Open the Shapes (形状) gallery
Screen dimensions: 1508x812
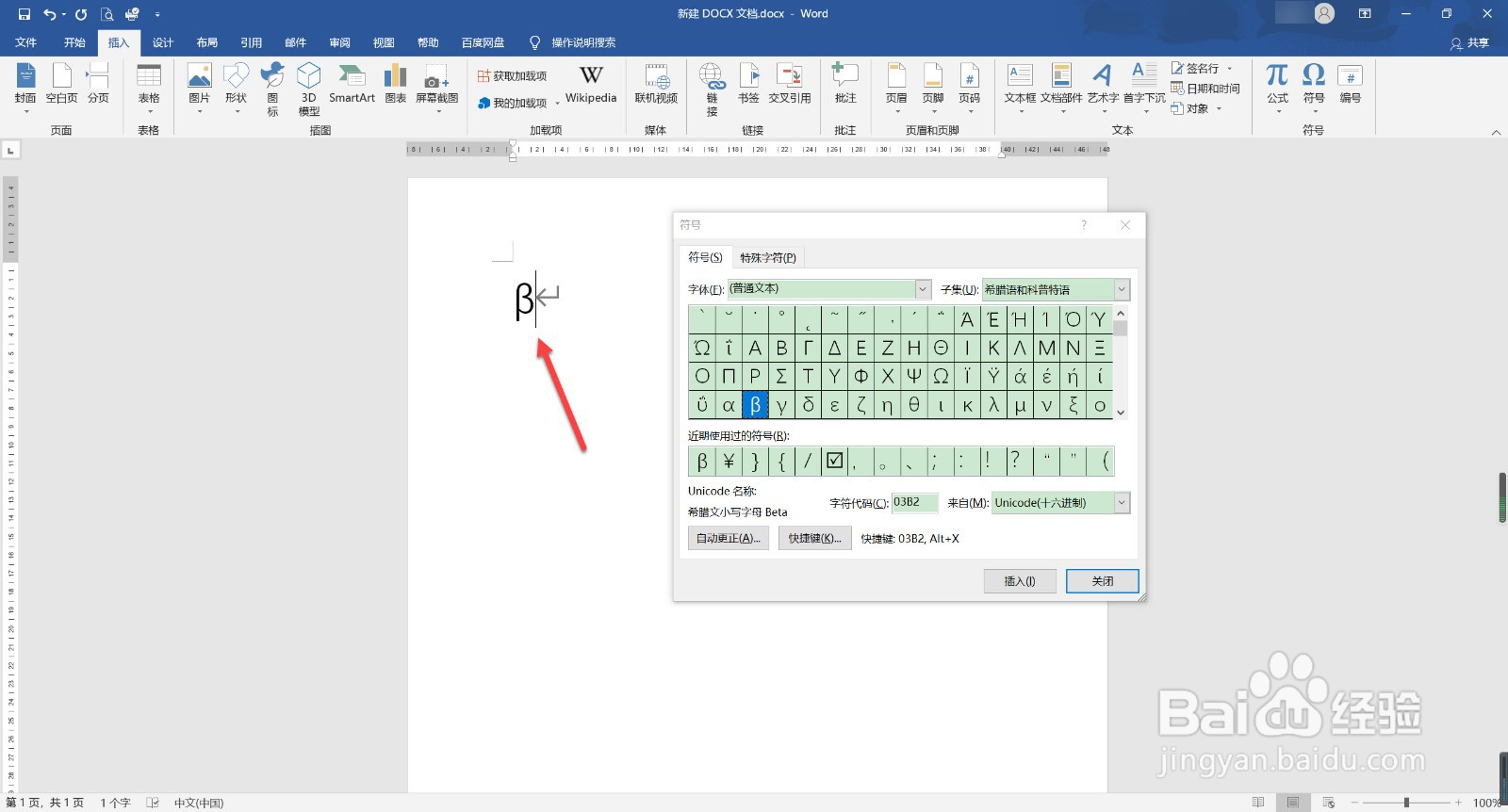[x=236, y=88]
